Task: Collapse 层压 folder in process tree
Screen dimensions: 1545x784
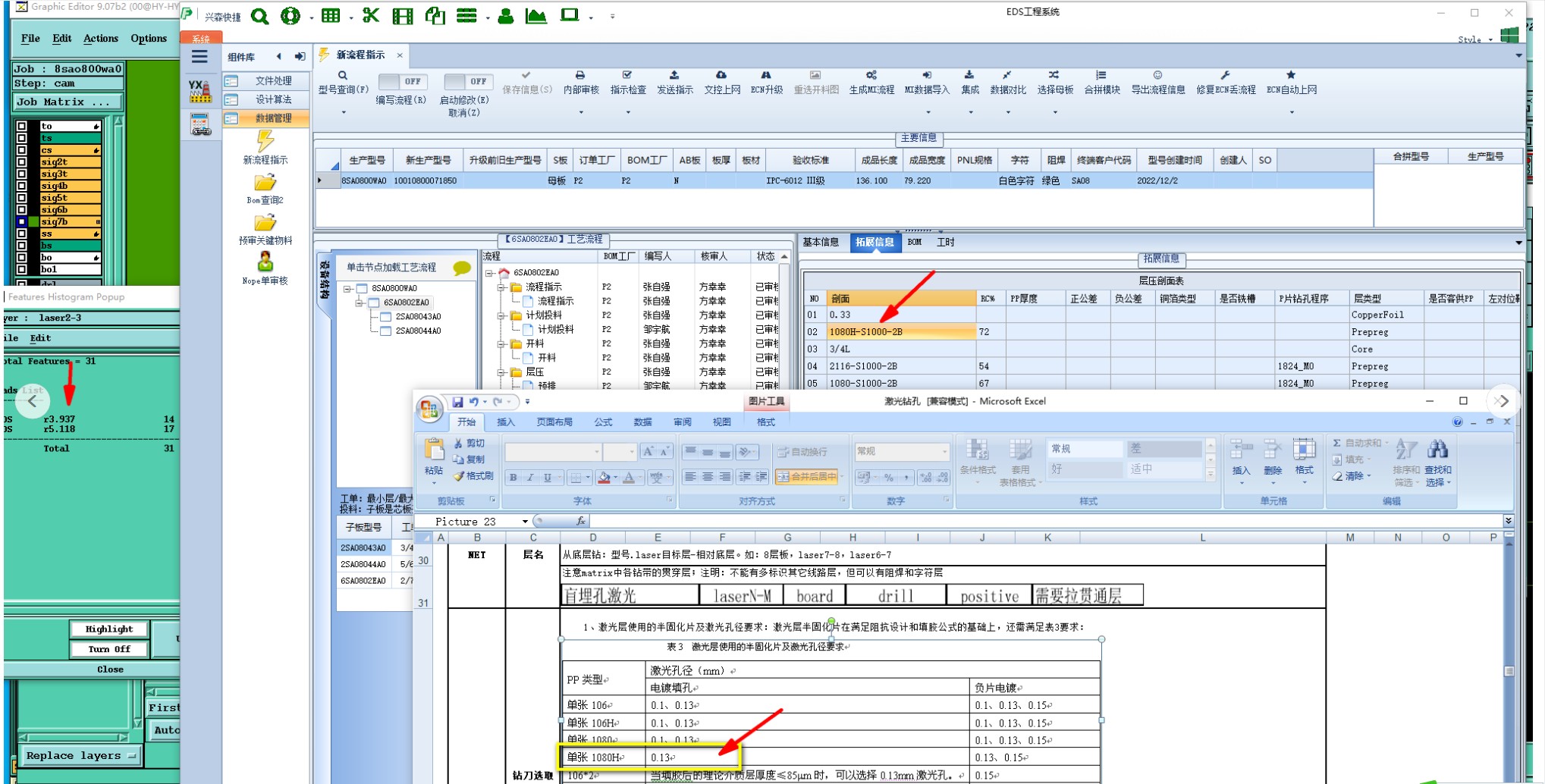Action: [501, 372]
